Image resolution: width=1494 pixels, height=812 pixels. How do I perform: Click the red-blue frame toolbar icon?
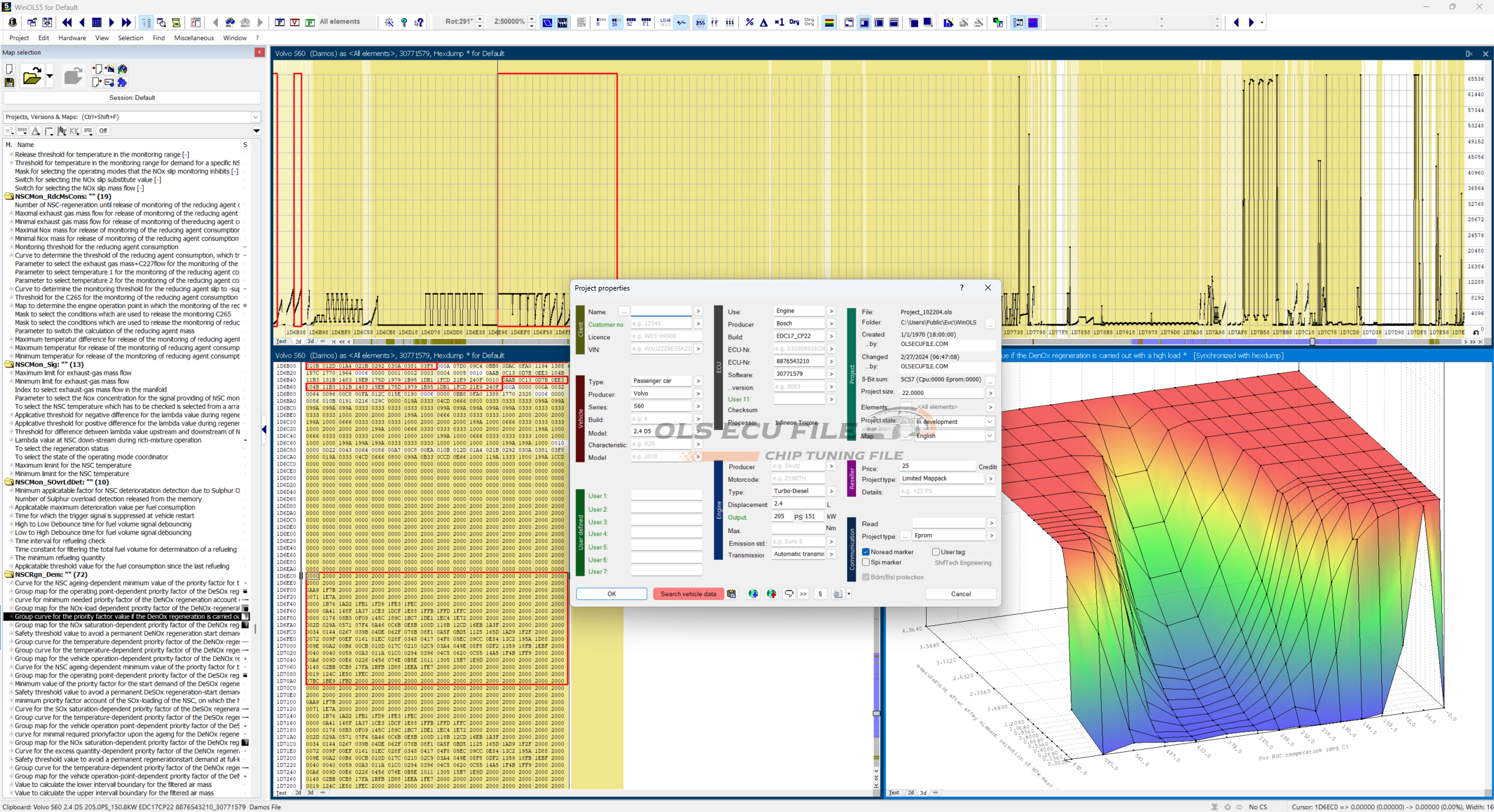coord(1033,22)
